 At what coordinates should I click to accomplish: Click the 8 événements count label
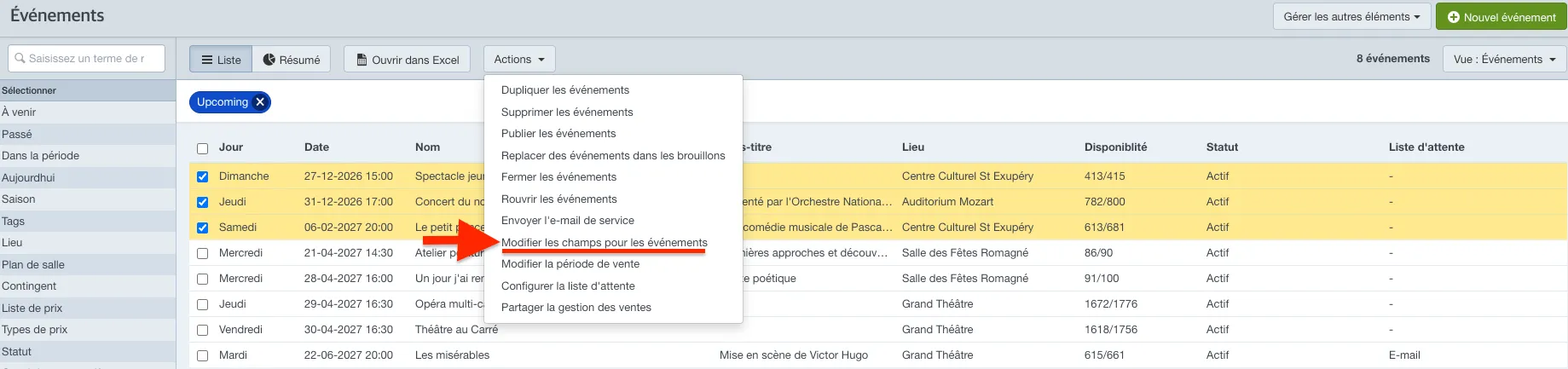point(1393,58)
